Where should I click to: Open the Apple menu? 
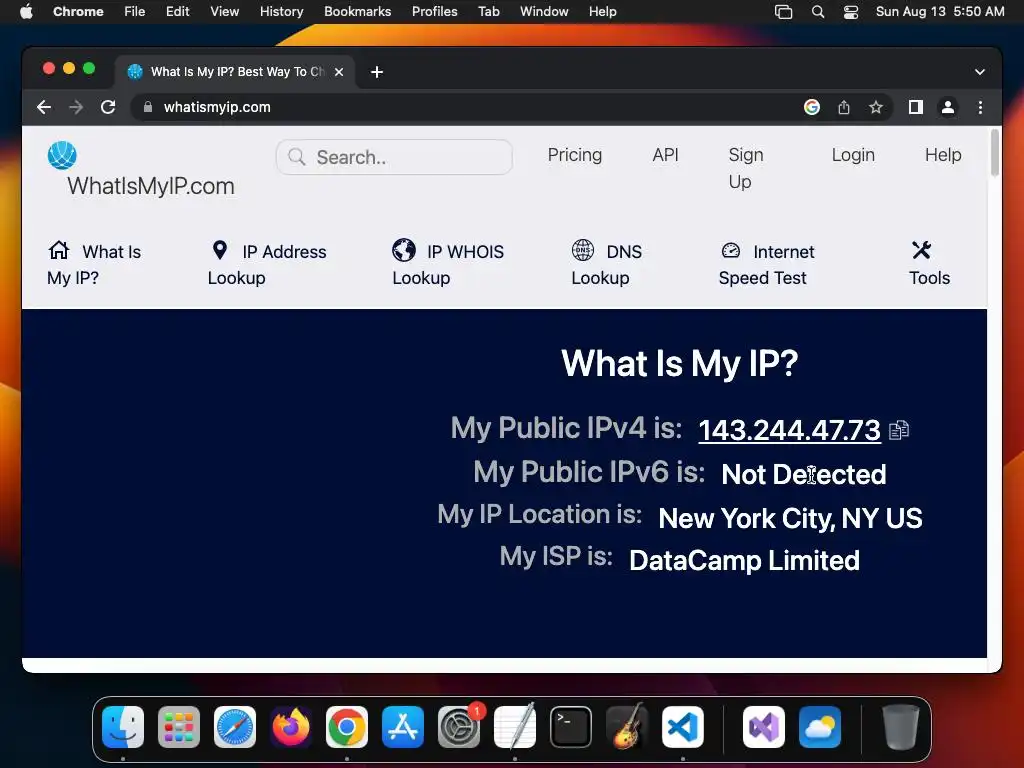[x=26, y=12]
